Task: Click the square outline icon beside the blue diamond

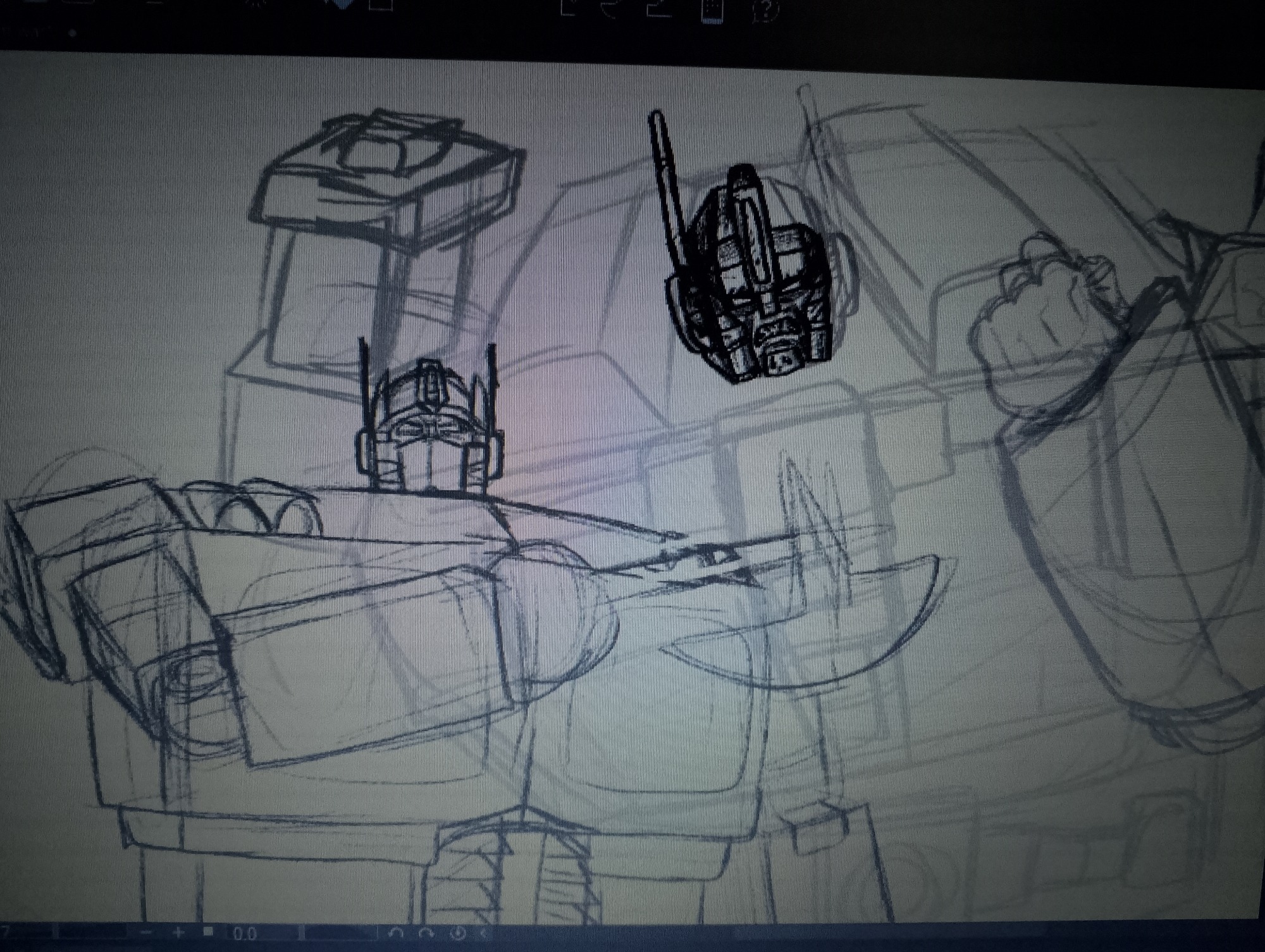Action: (381, 5)
